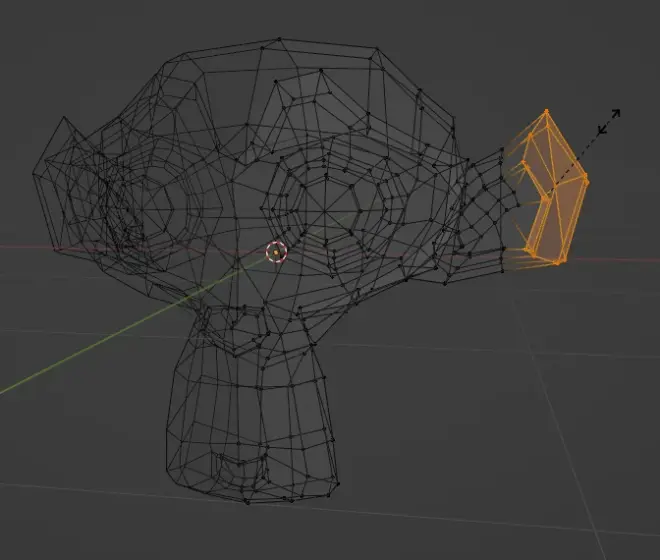Screen dimensions: 660x560
Task: Select the topmost vertex of the monkey head
Action: click(279, 39)
